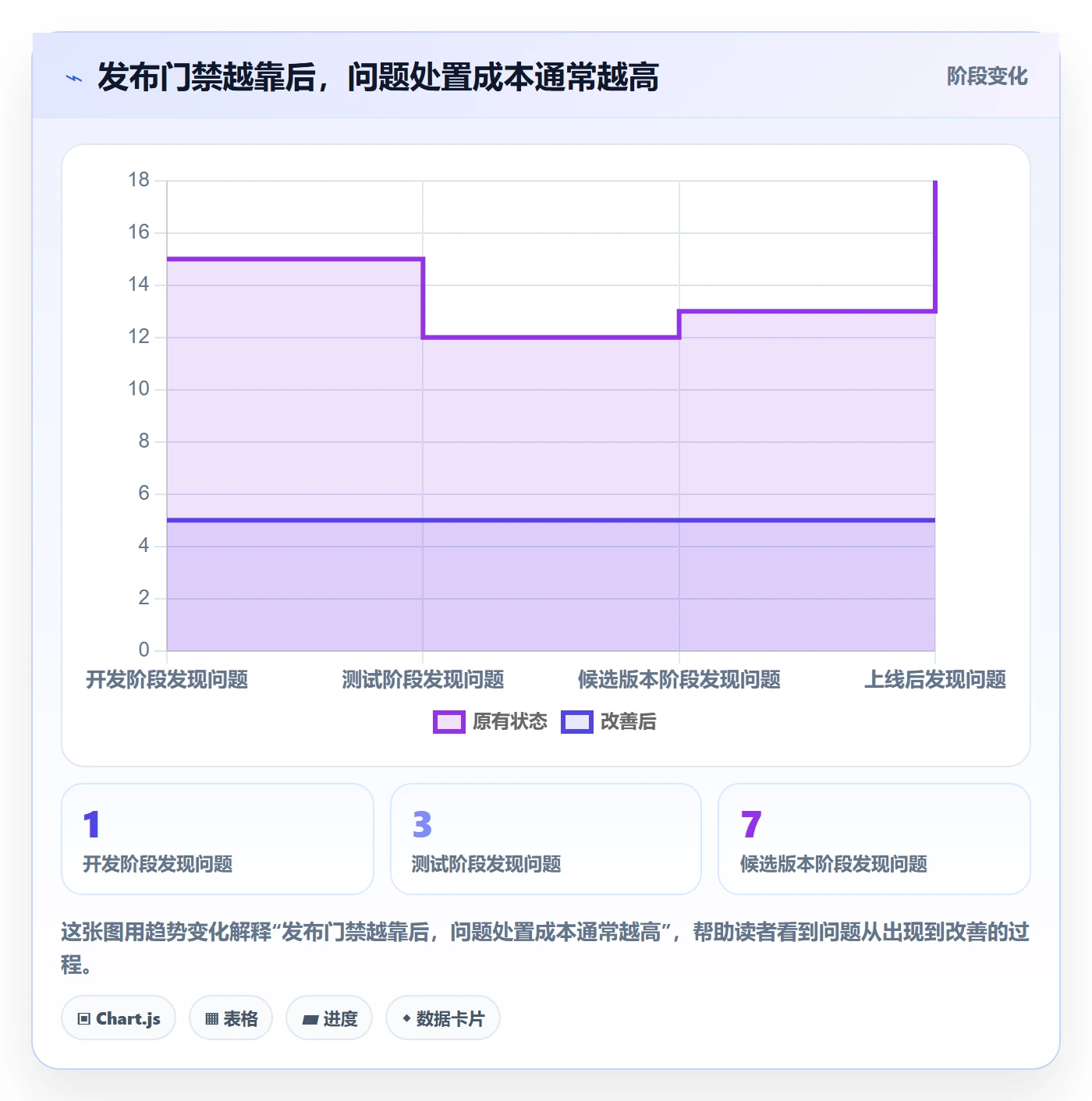Select the 进度 tag chip

329,1018
